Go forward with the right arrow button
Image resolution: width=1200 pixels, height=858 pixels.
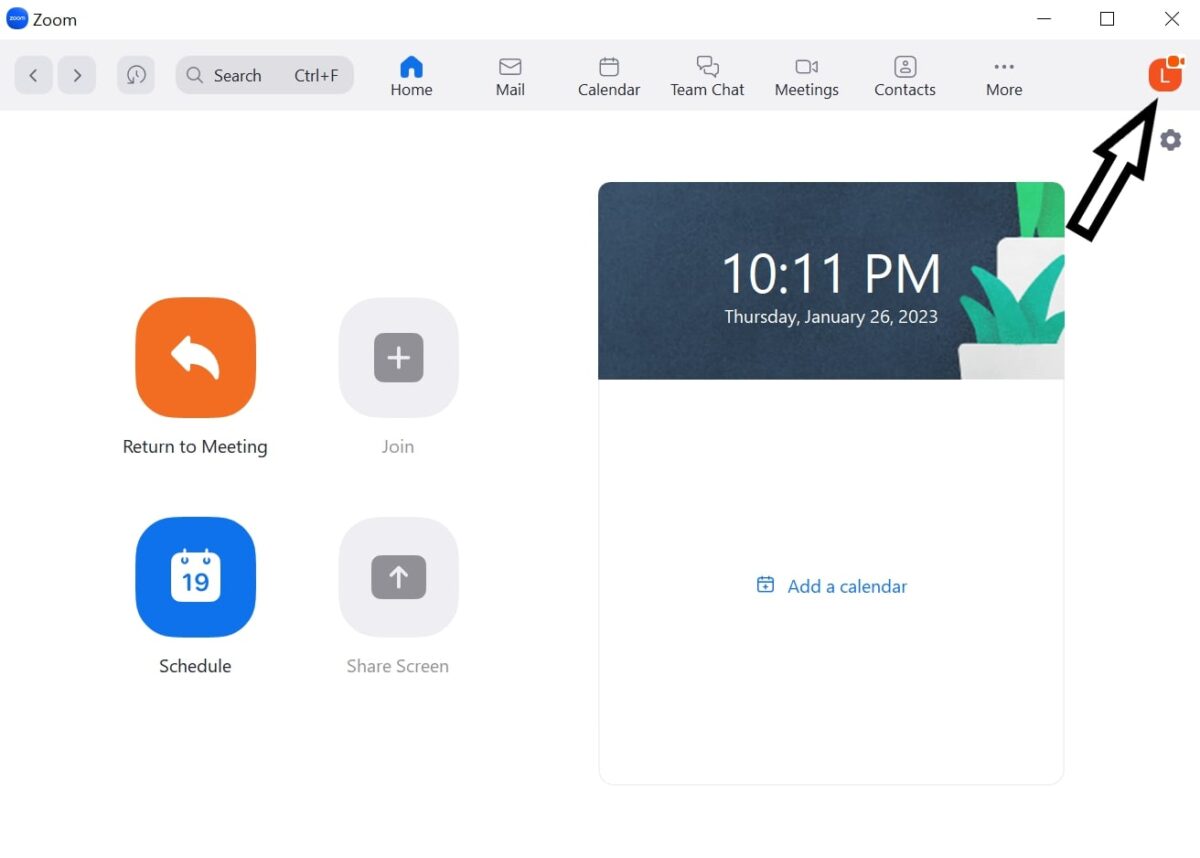pos(77,75)
